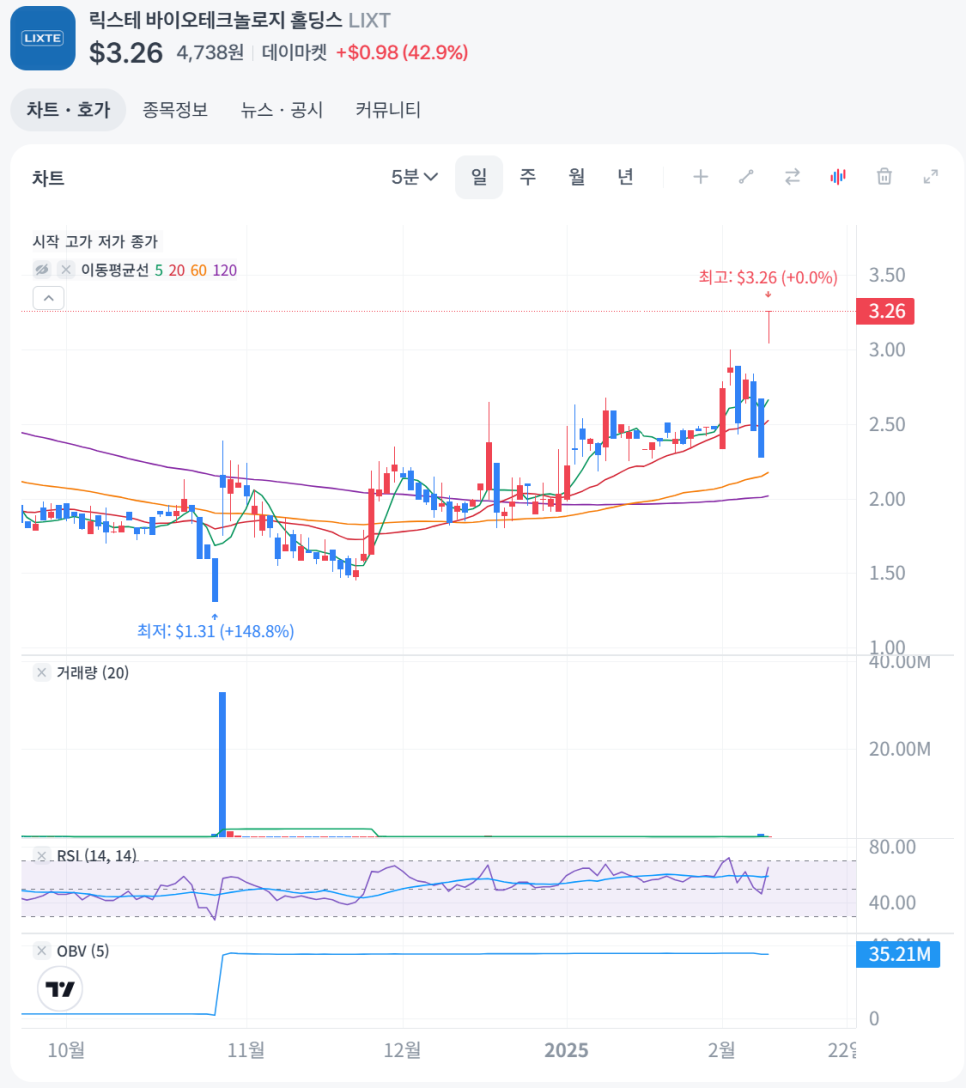The image size is (966, 1088).
Task: Remove the moving average indicator
Action: 66,269
